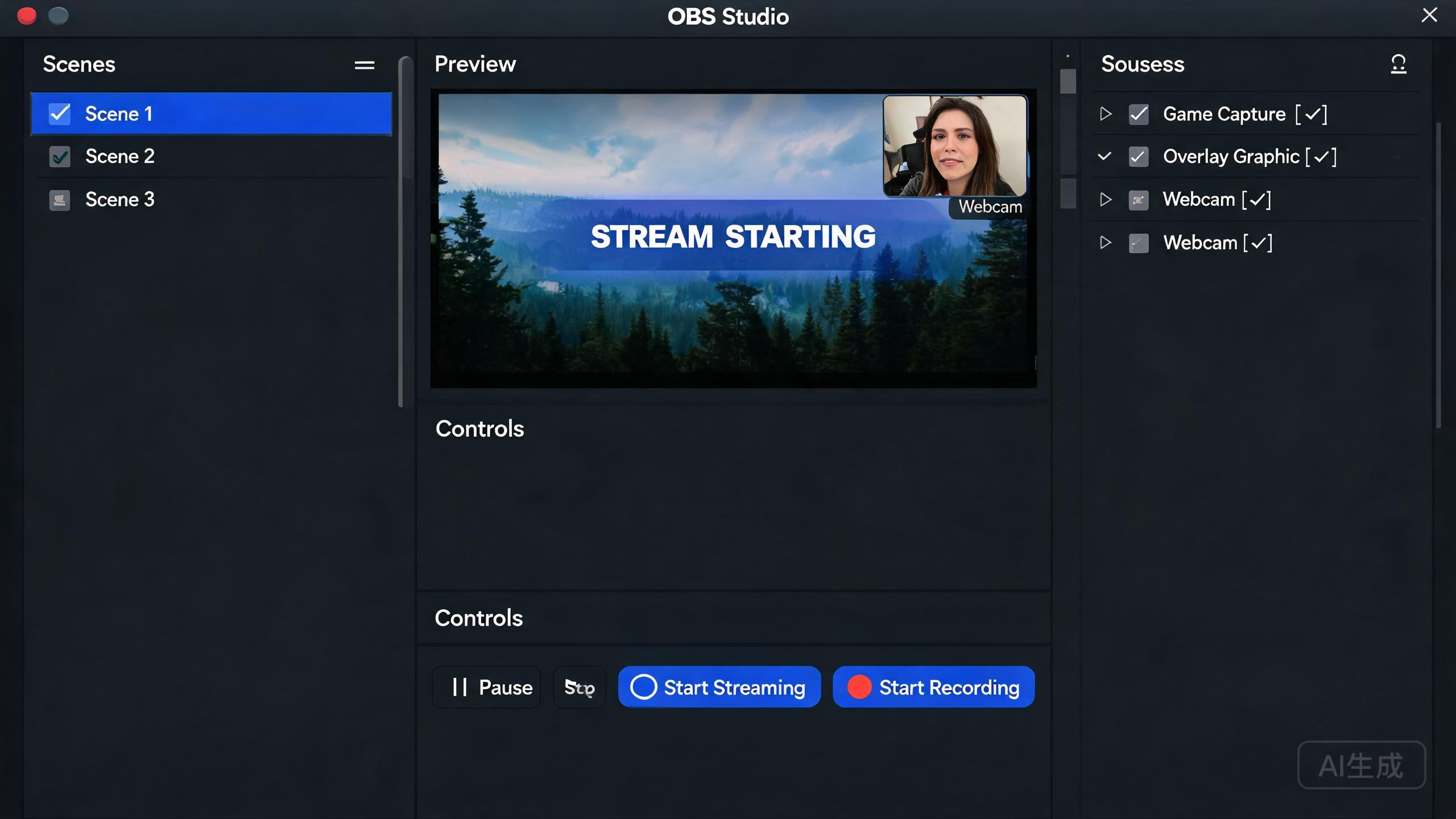Click upper slider handle beside preview
1456x819 pixels.
[x=1068, y=81]
